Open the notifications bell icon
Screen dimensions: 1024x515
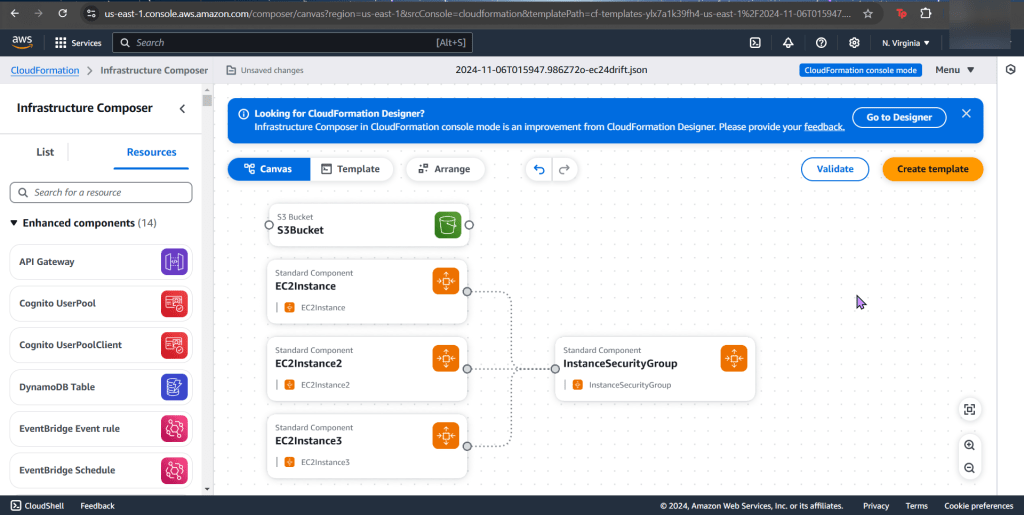point(788,43)
